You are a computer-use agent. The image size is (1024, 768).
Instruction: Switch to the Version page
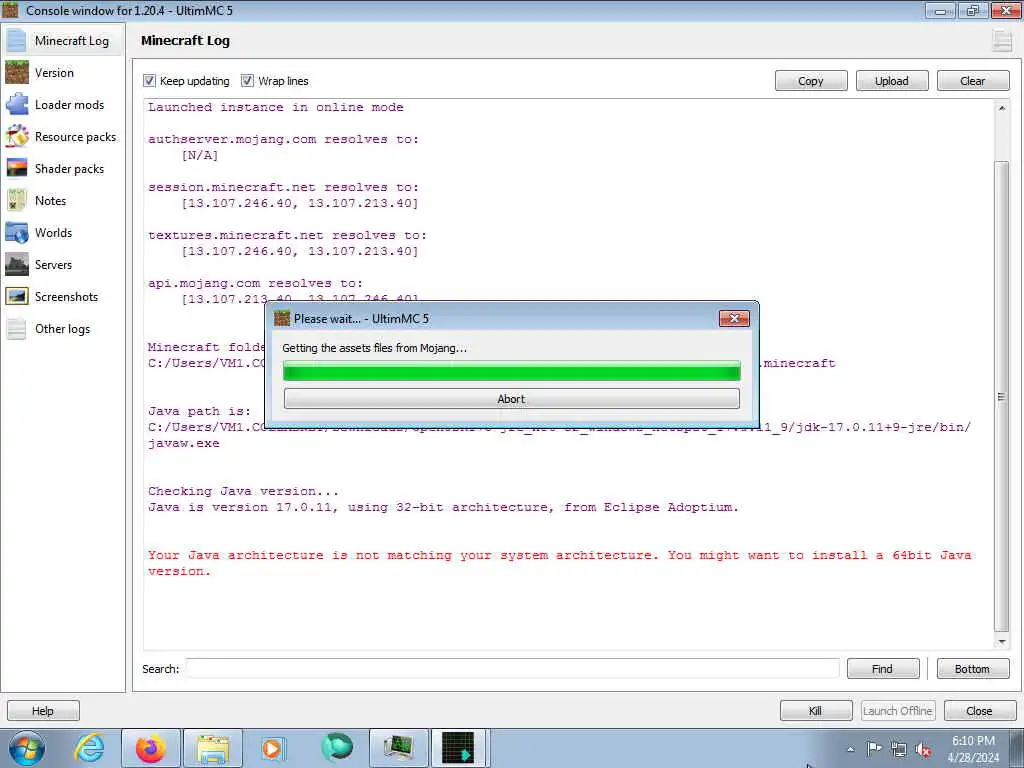tap(54, 72)
